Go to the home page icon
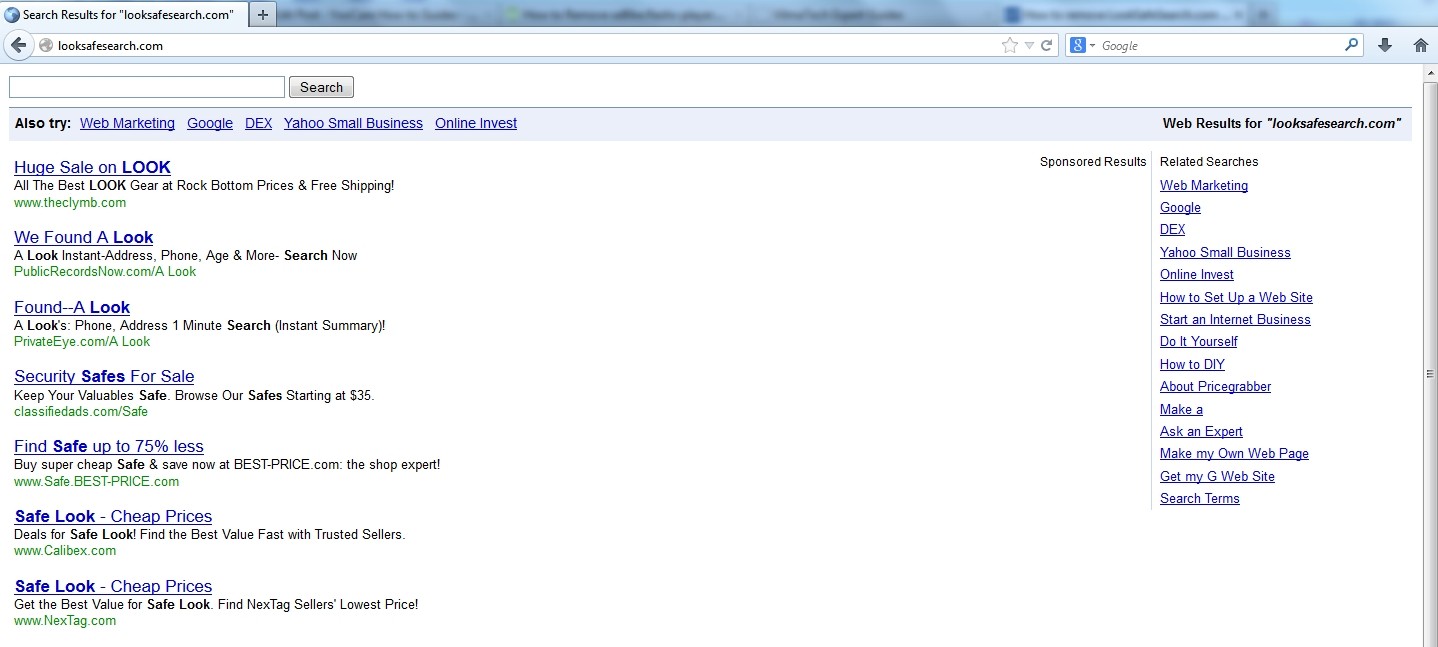 1420,45
